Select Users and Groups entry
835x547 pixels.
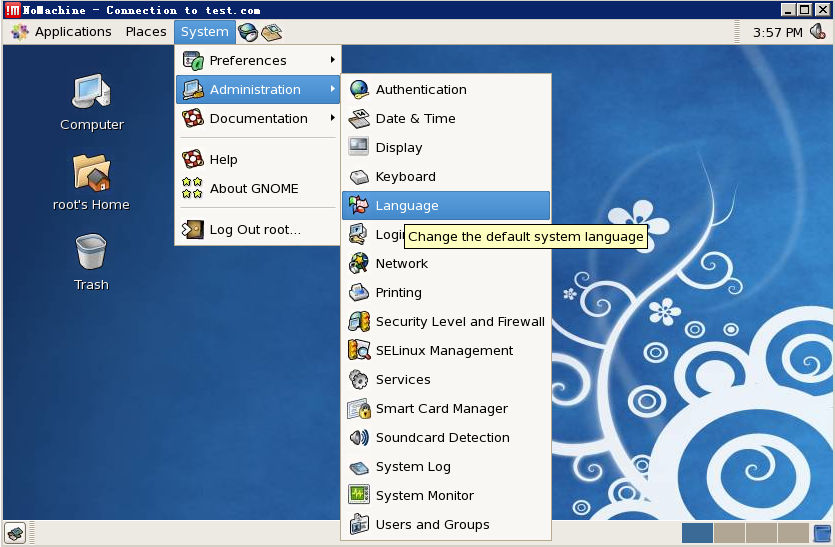446,524
